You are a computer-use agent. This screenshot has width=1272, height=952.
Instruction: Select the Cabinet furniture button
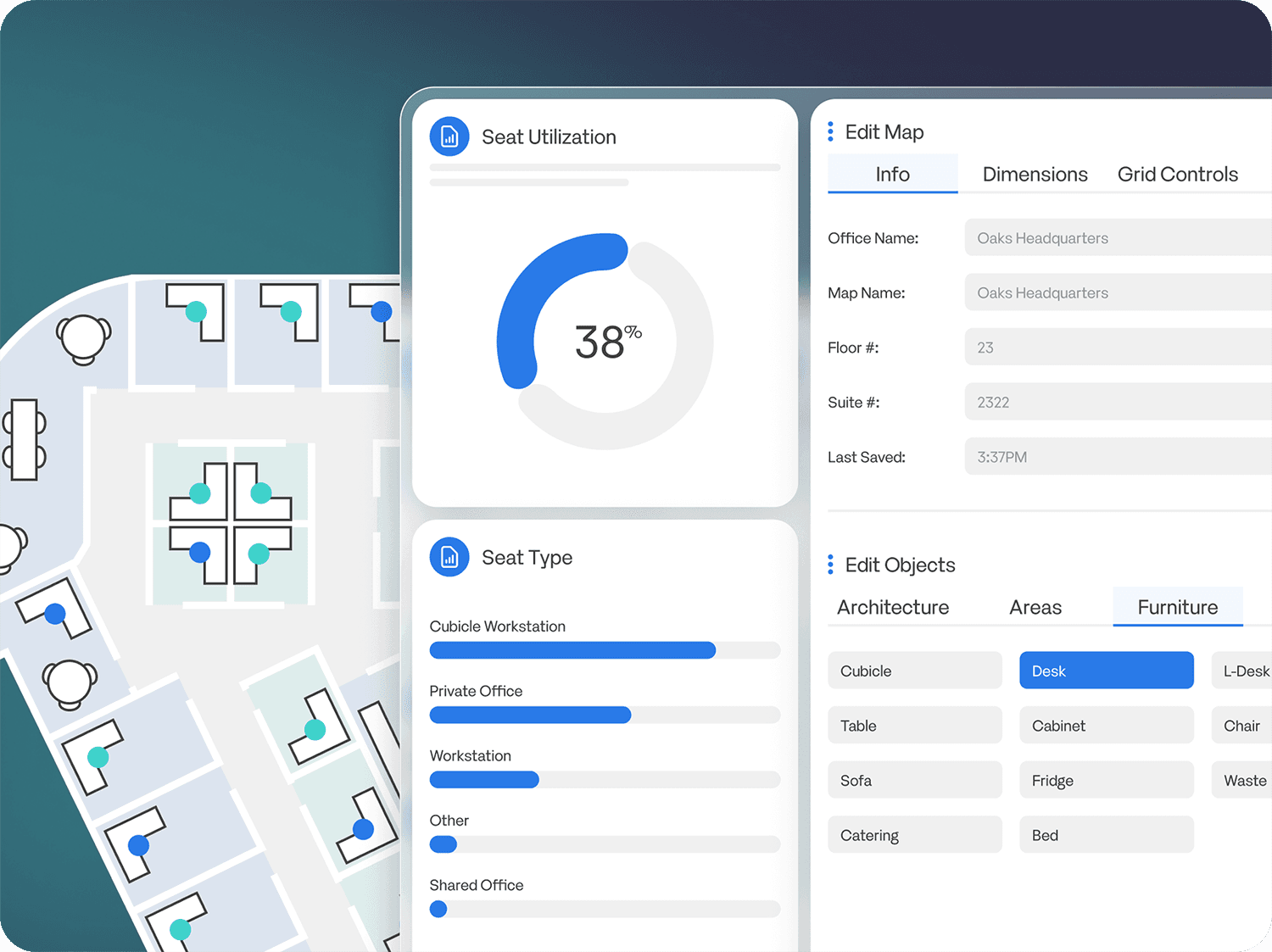click(x=1107, y=726)
